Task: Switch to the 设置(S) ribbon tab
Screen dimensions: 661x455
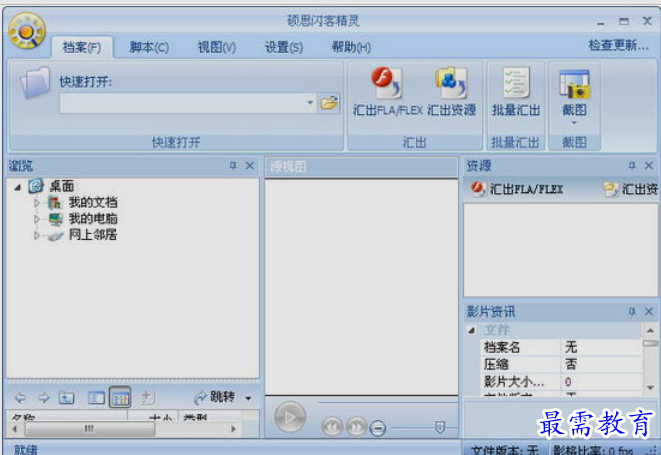Action: (284, 47)
